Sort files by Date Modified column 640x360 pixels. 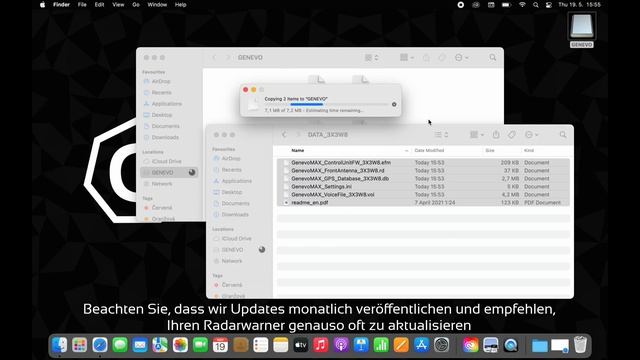pyautogui.click(x=429, y=151)
